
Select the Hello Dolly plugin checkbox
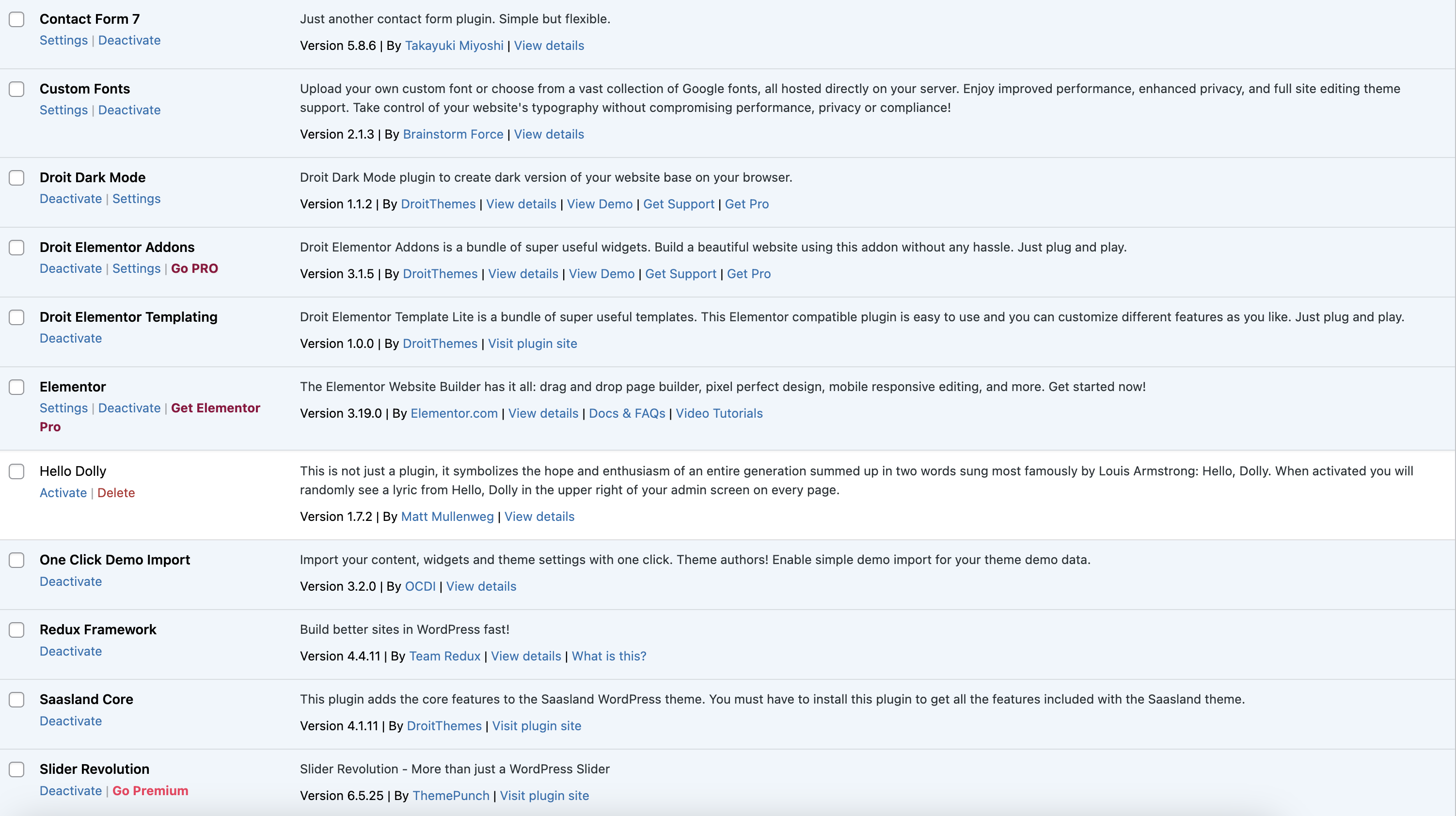click(x=16, y=471)
